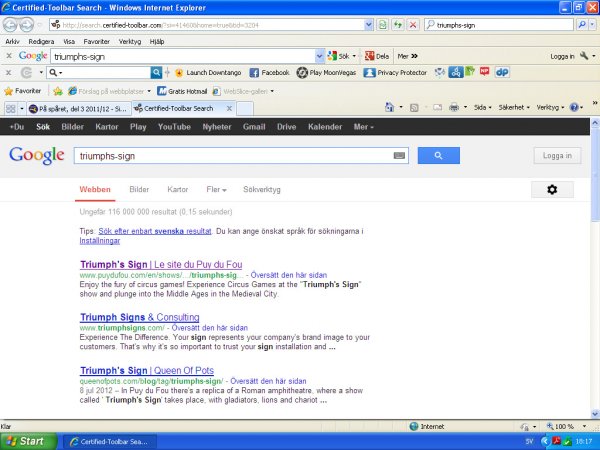Click the Favoriter star button
The height and width of the screenshot is (450, 600).
23,91
